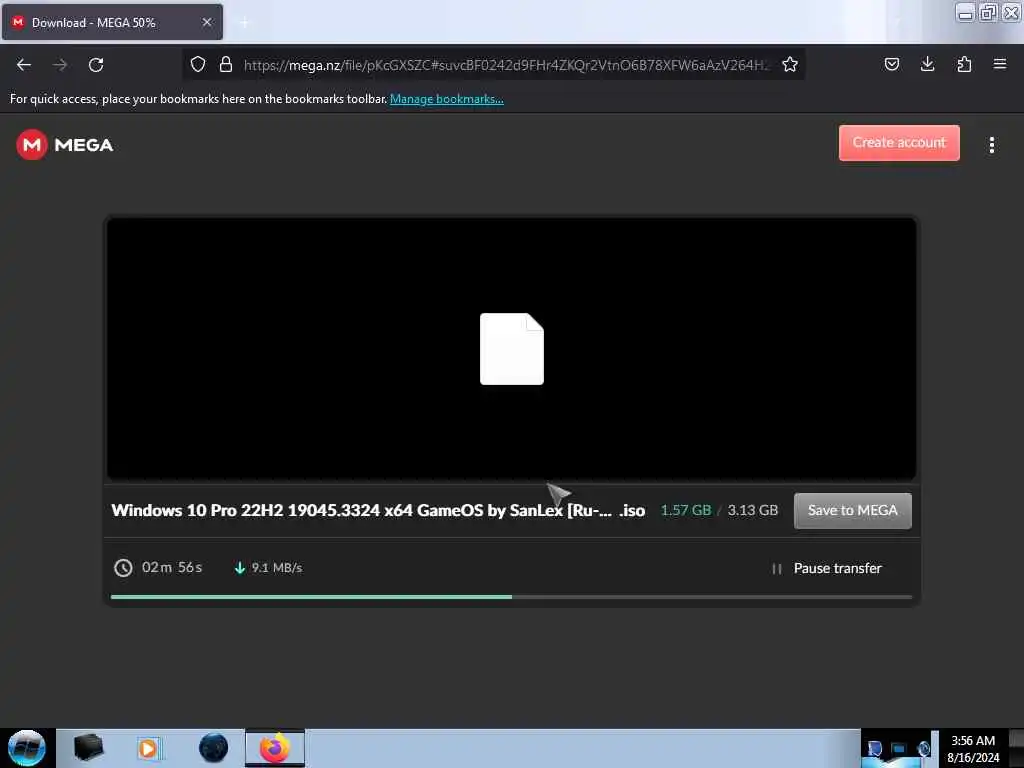Open the Firefox downloads panel
Image resolution: width=1024 pixels, height=768 pixels.
[927, 64]
